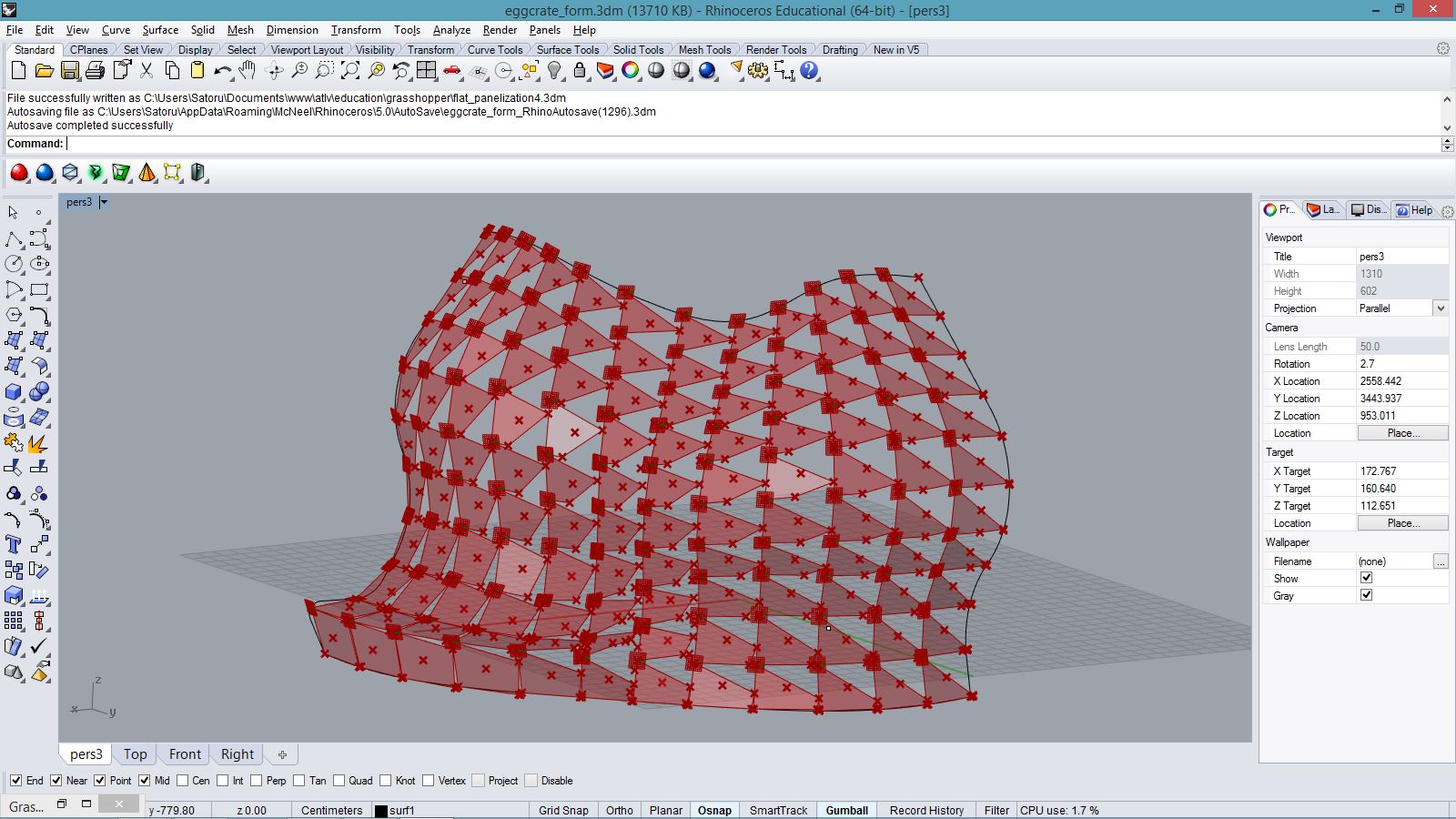Click the Save file icon
This screenshot has width=1456, height=819.
click(x=69, y=71)
